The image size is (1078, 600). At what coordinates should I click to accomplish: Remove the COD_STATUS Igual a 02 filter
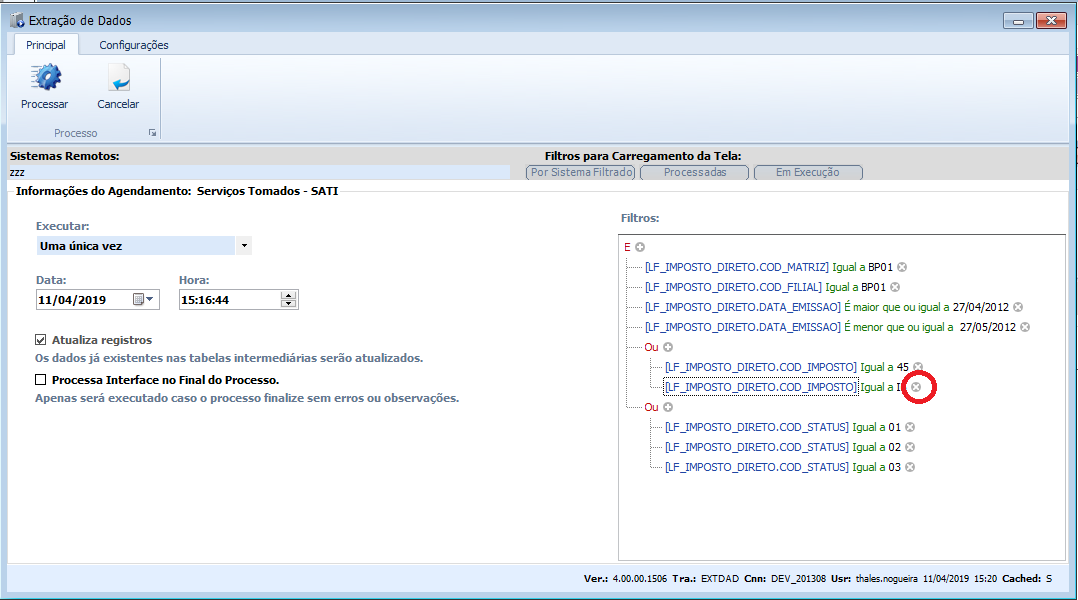pos(910,447)
